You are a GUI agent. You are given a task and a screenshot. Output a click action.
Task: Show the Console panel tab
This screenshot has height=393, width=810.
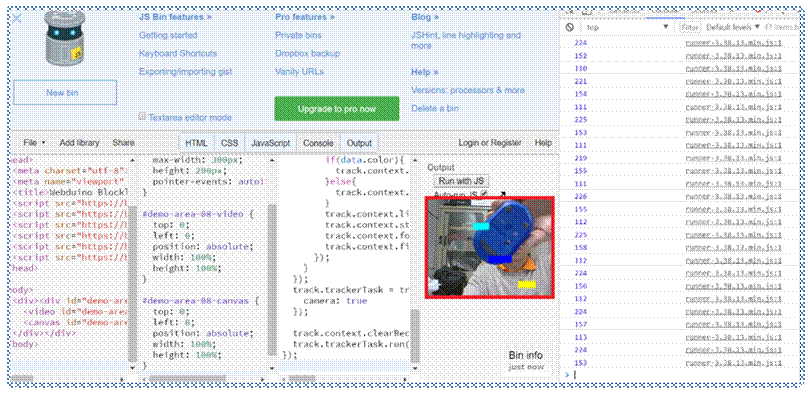(x=318, y=143)
